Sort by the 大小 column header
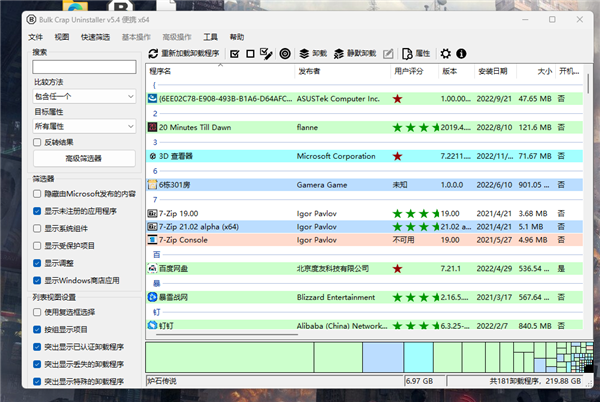Image resolution: width=600 pixels, height=402 pixels. click(x=536, y=71)
